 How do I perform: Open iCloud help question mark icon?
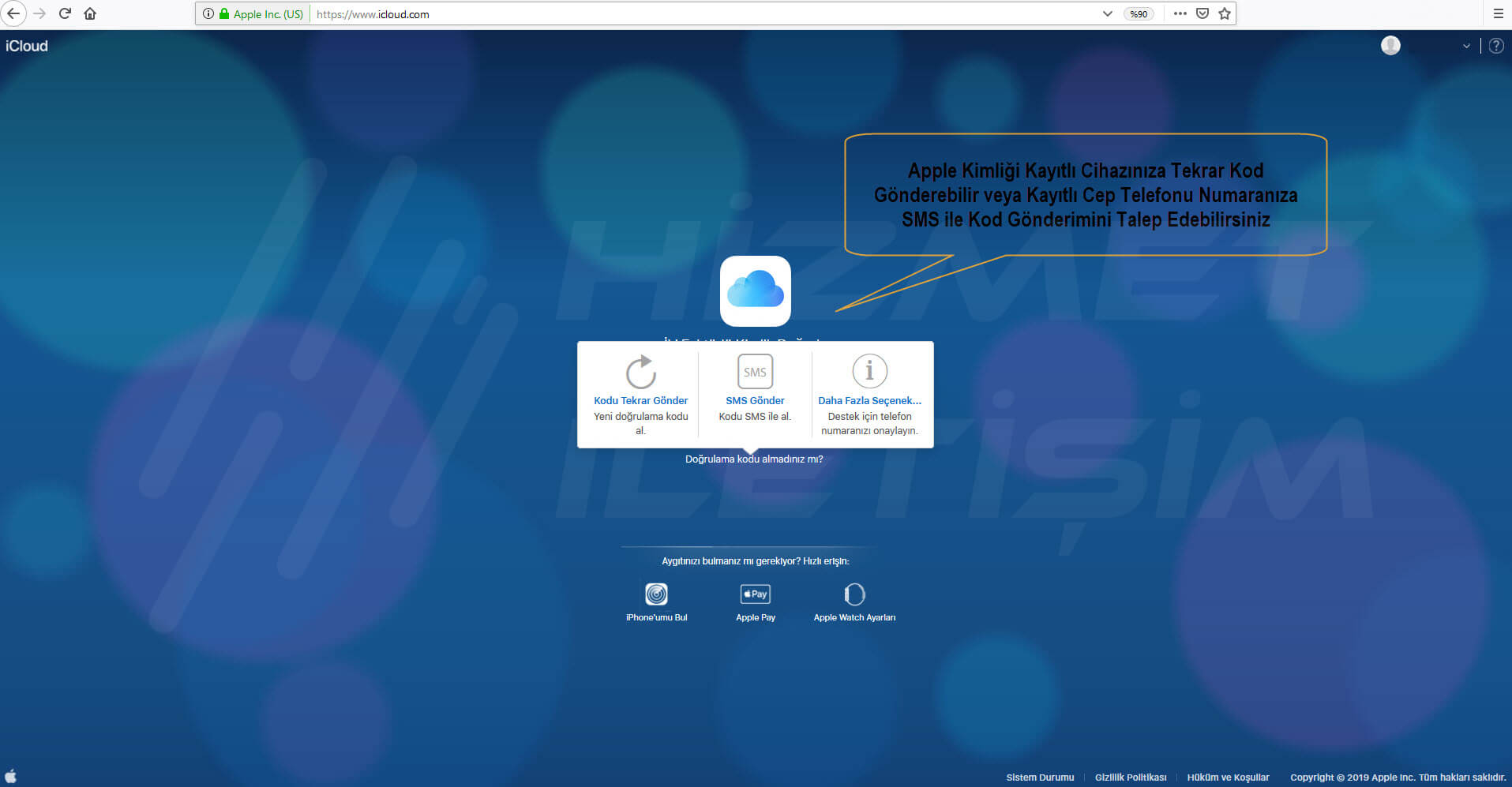[1496, 46]
